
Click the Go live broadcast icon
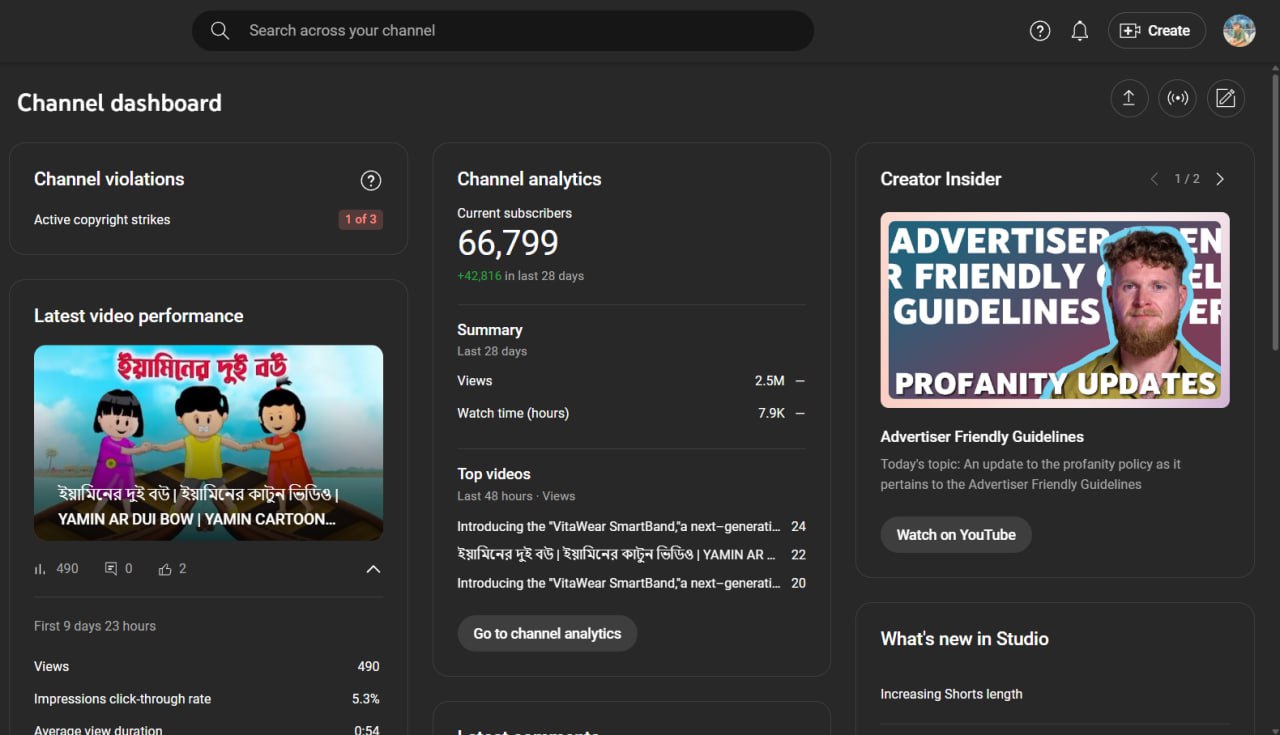[1177, 98]
